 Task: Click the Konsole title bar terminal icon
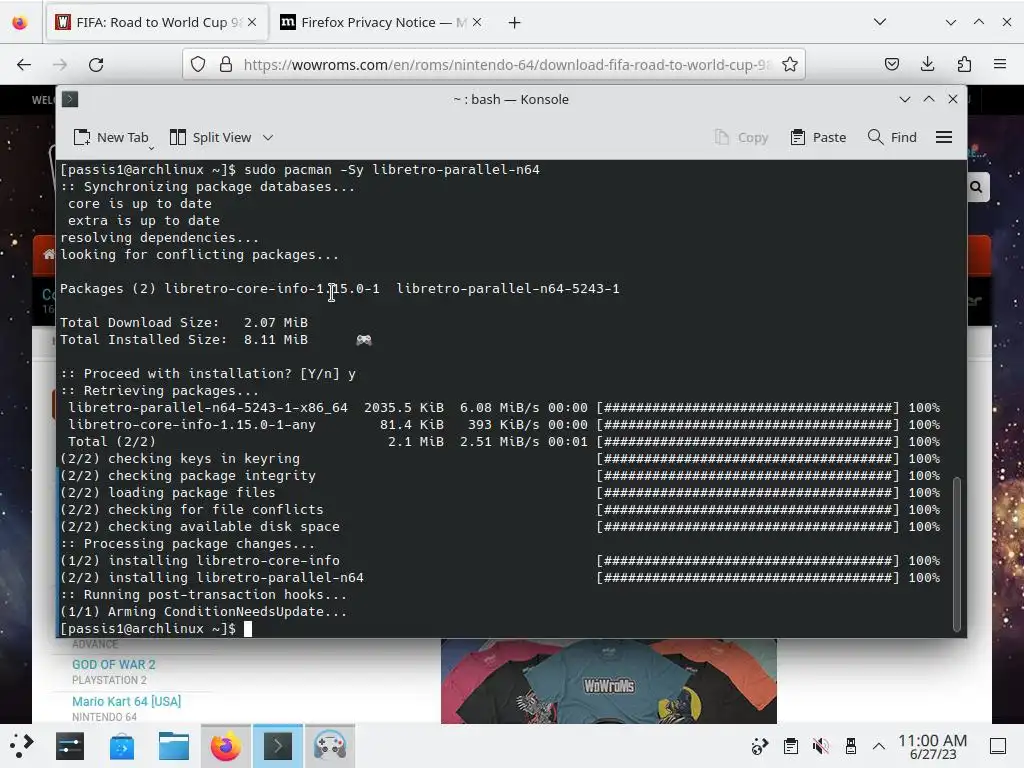(70, 99)
